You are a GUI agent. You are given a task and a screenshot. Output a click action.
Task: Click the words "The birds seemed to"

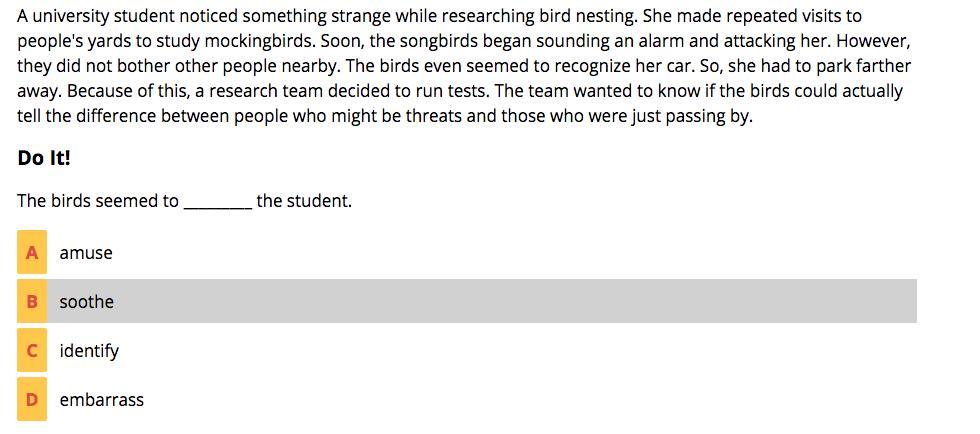98,201
